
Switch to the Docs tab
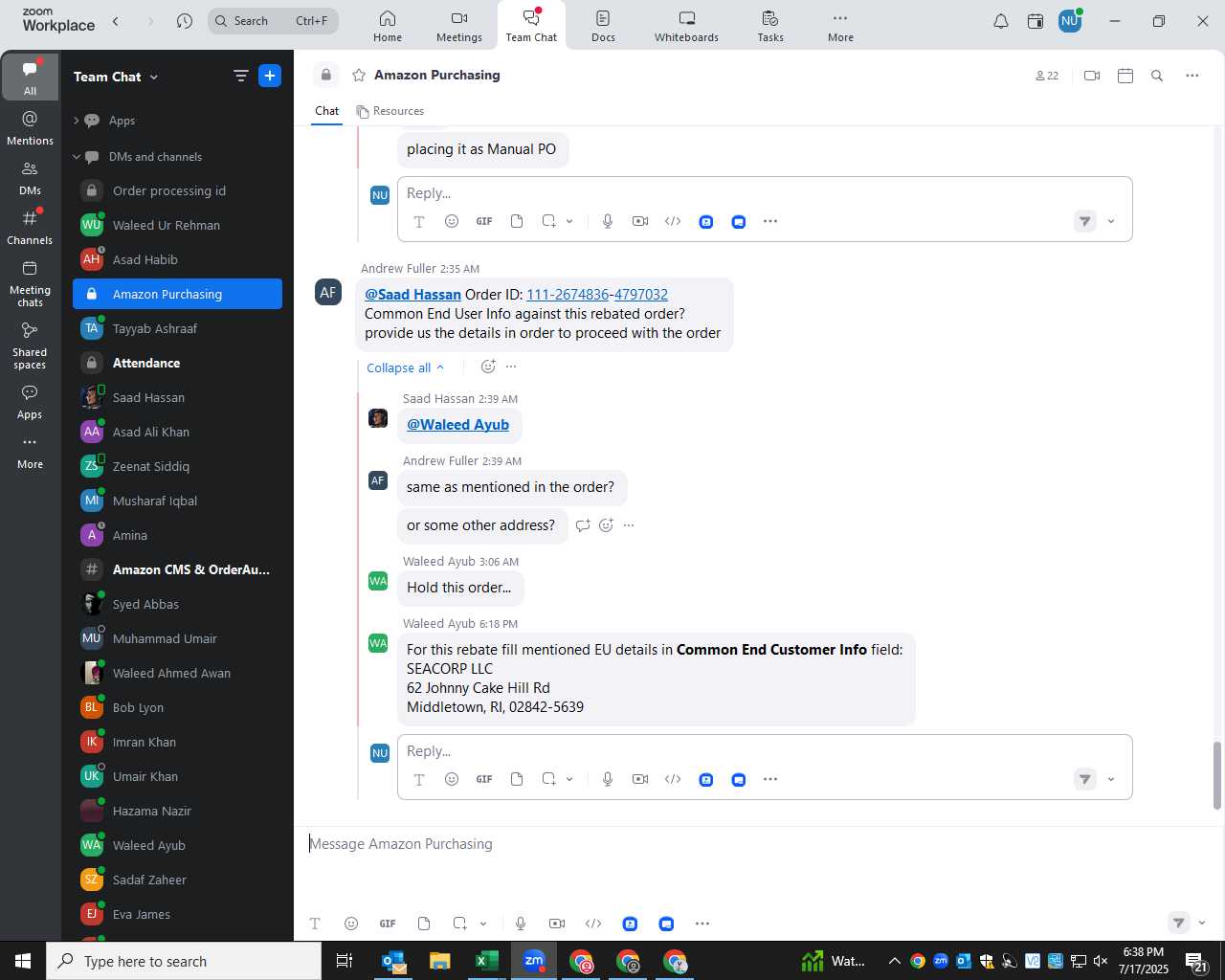[x=603, y=26]
